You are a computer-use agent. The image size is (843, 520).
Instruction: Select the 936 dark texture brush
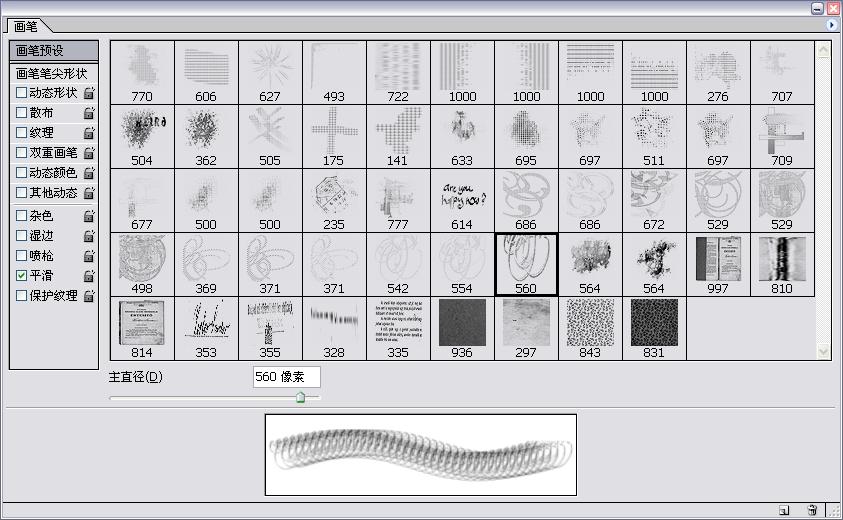click(462, 329)
